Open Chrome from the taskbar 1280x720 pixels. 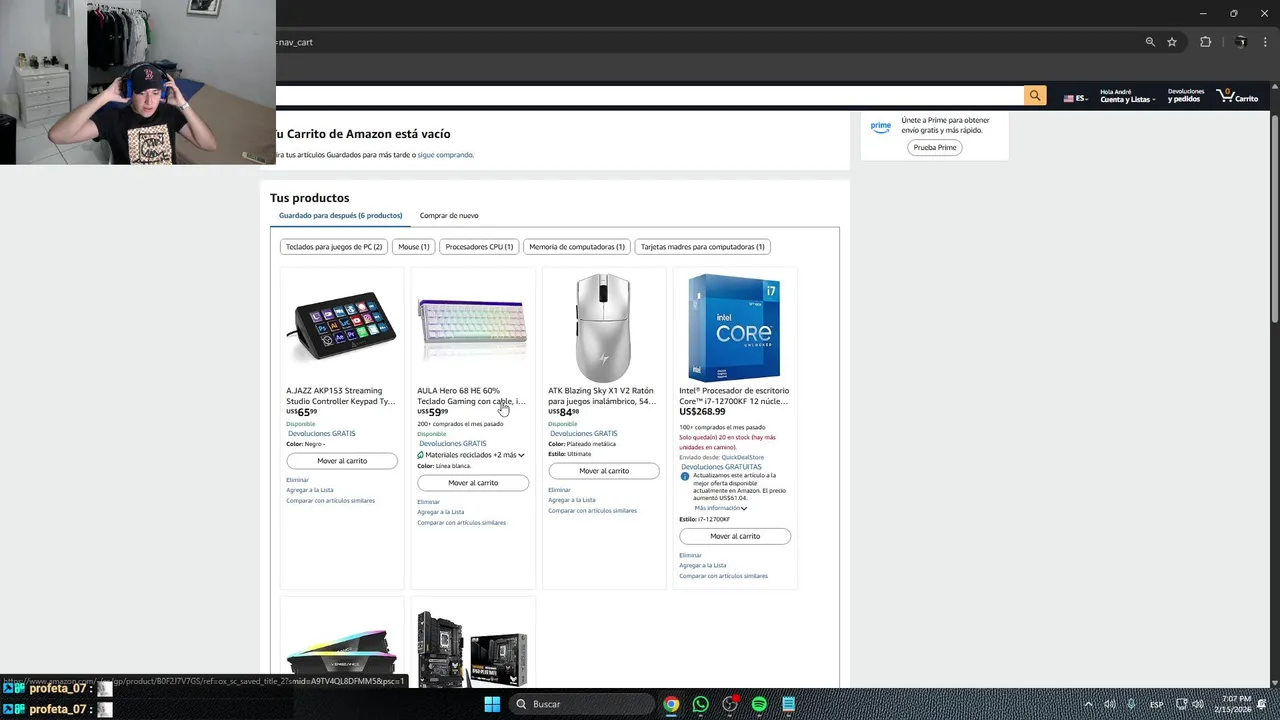(671, 704)
